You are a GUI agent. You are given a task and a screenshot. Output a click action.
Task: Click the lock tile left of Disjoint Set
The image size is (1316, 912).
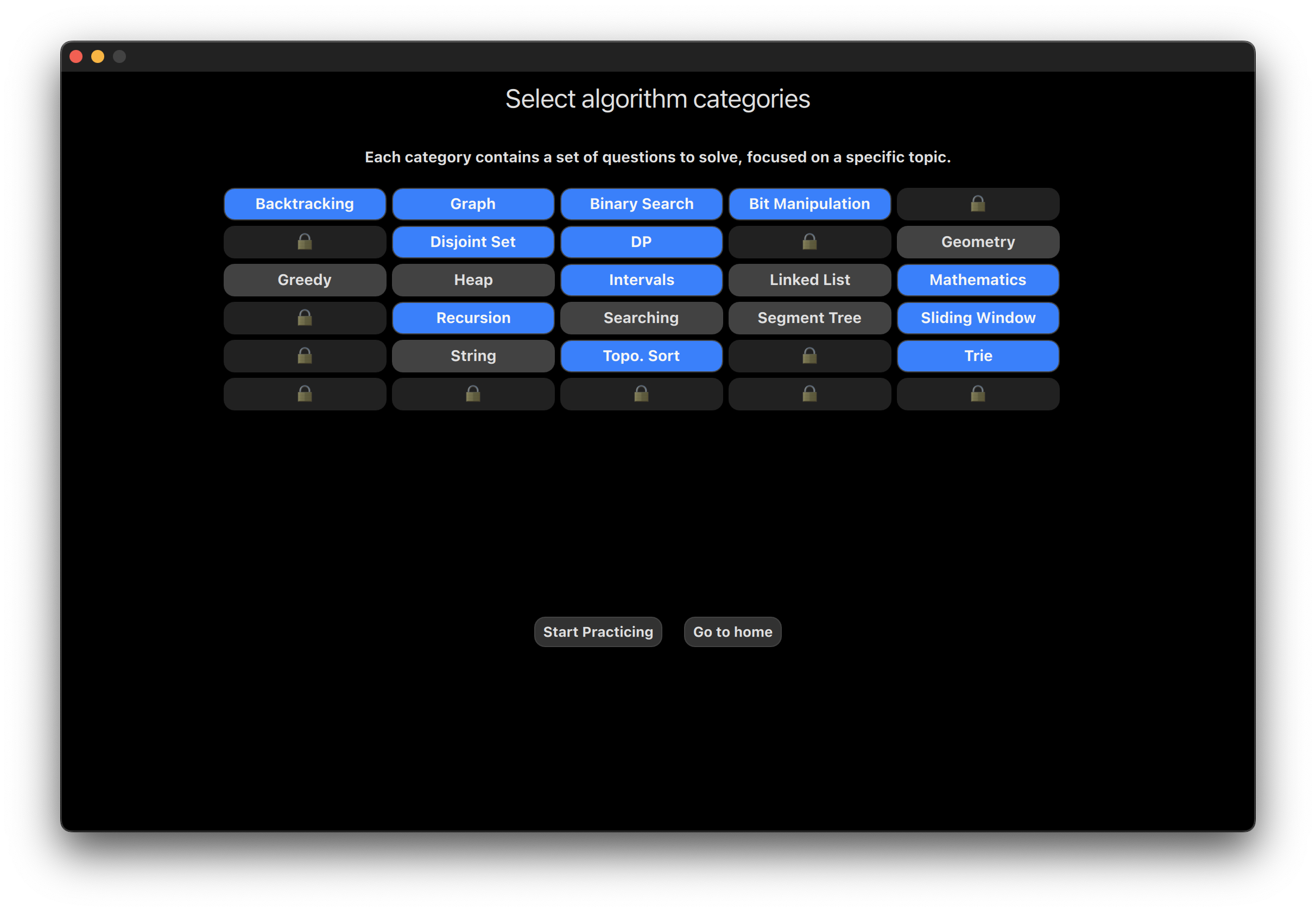click(305, 242)
